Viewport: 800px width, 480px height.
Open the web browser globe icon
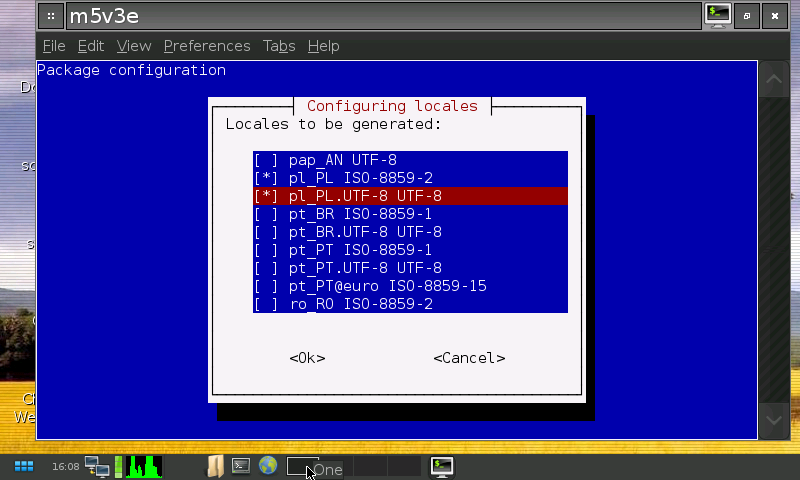(267, 466)
